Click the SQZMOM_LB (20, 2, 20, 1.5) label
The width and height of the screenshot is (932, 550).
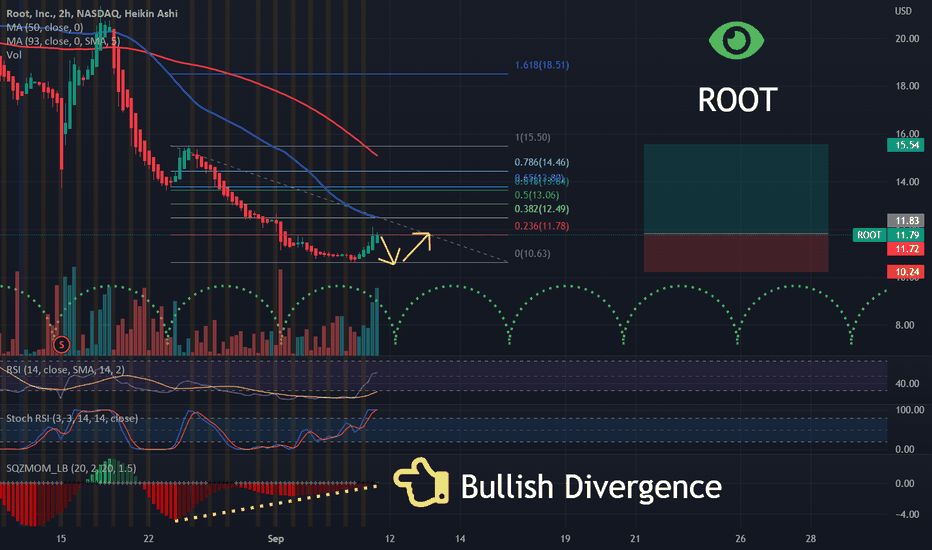click(71, 468)
